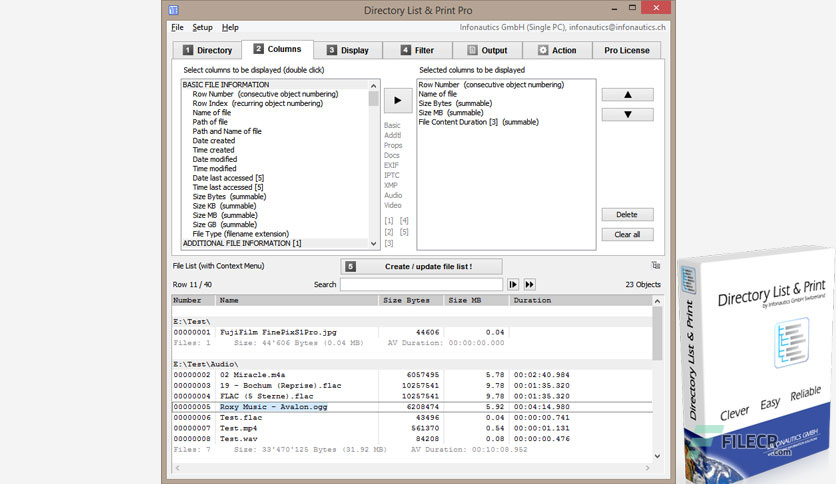Select 'Size MB (summable)' in selected columns
Viewport: 836px width, 484px height.
(x=451, y=113)
